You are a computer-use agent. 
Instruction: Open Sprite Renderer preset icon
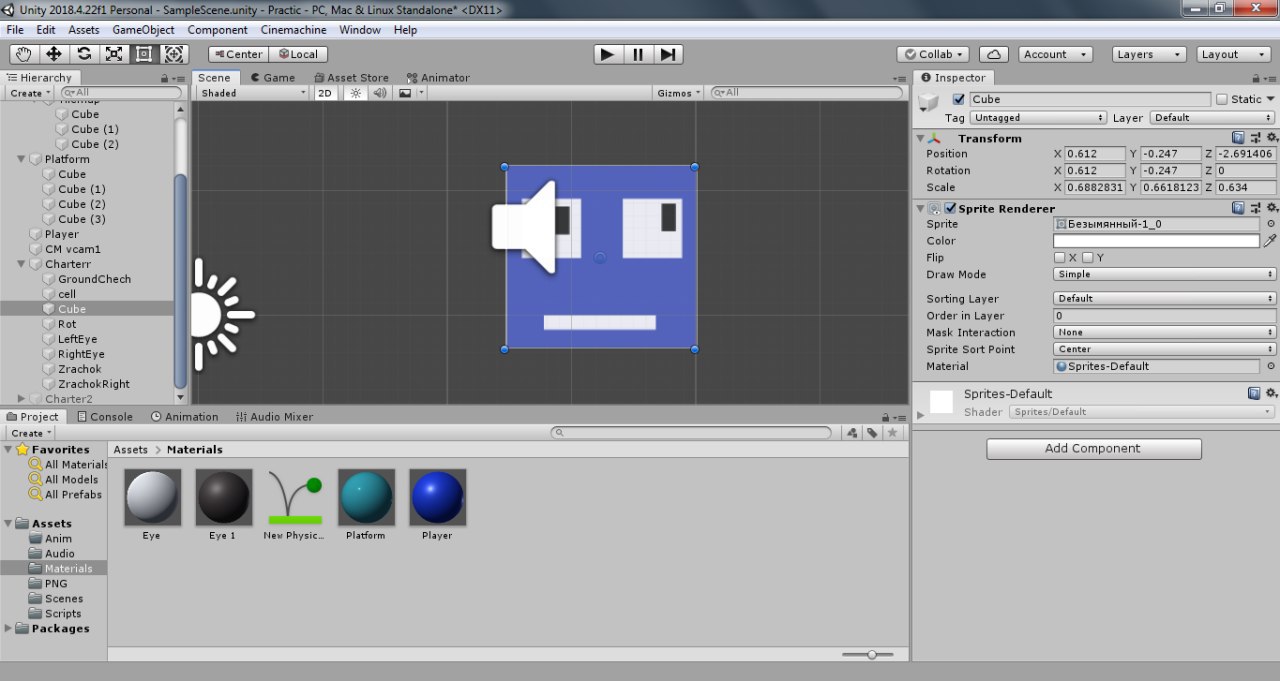coord(1255,208)
